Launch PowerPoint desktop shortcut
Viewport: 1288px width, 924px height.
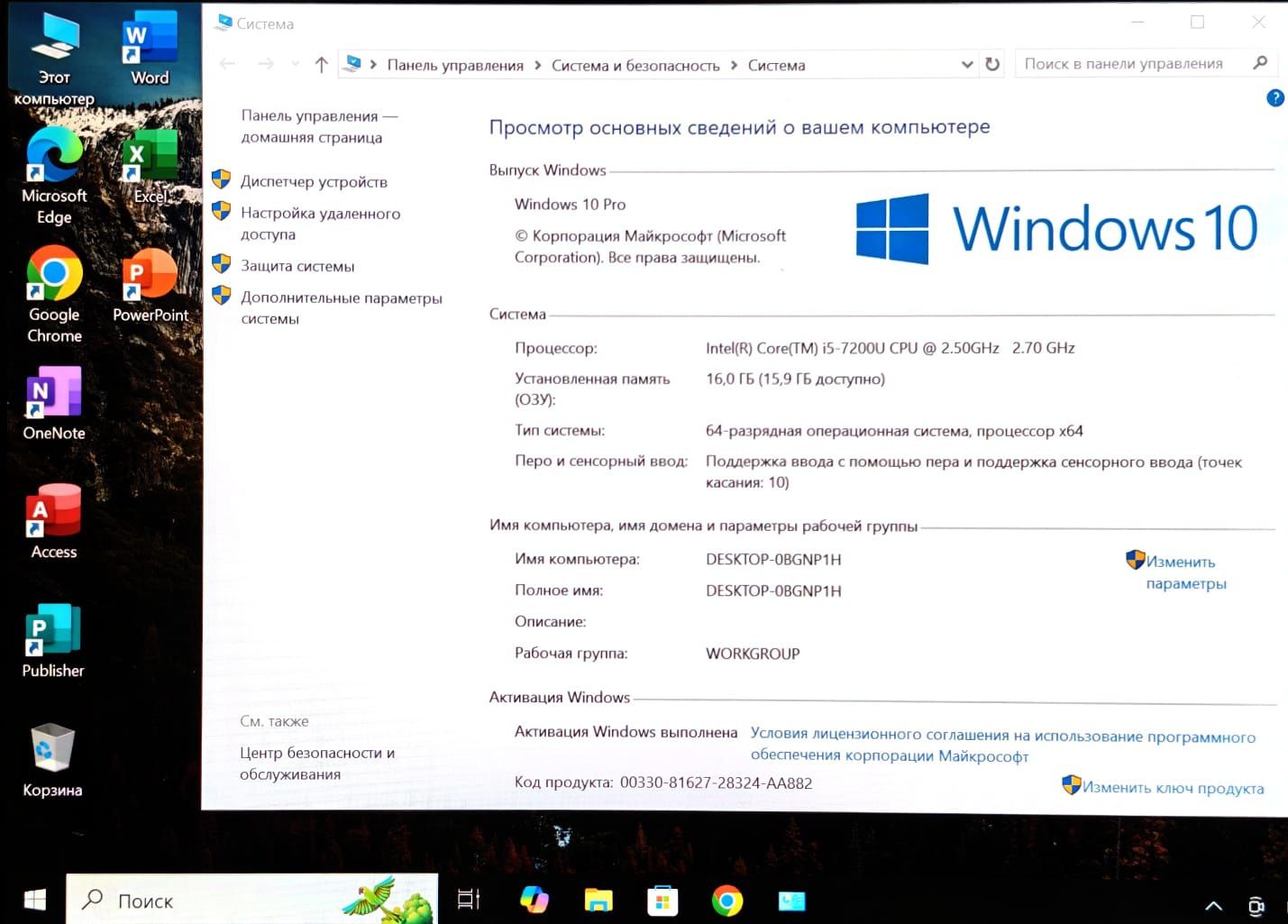point(150,286)
